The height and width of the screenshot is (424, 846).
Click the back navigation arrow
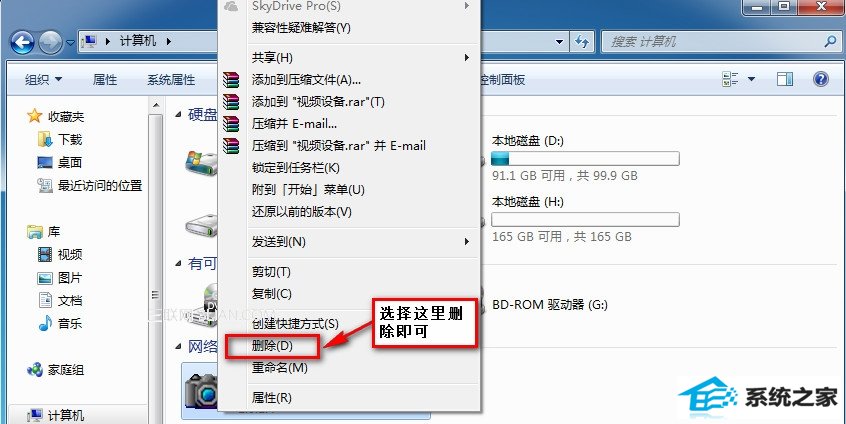pos(23,42)
